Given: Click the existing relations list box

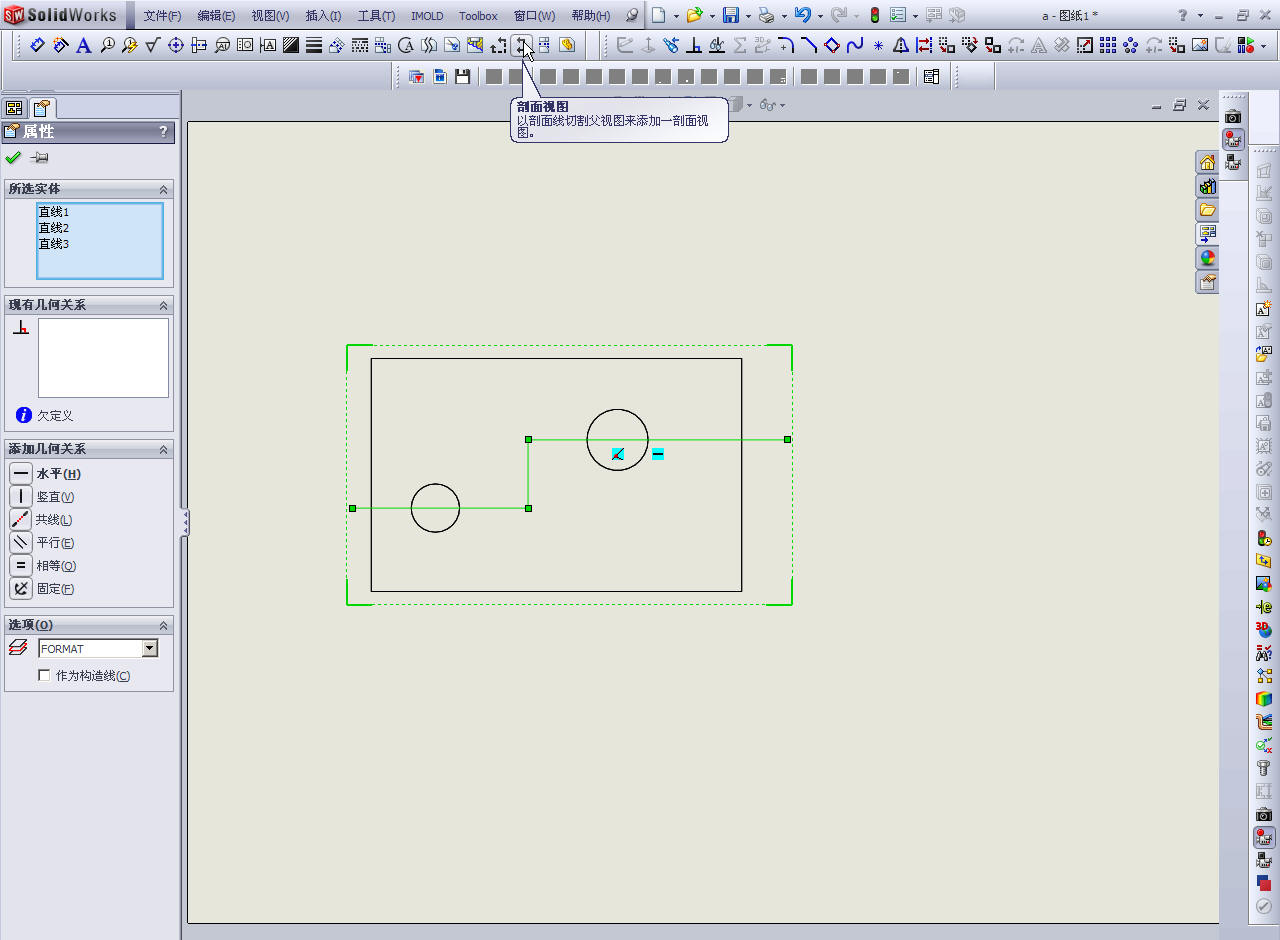Looking at the screenshot, I should 103,358.
